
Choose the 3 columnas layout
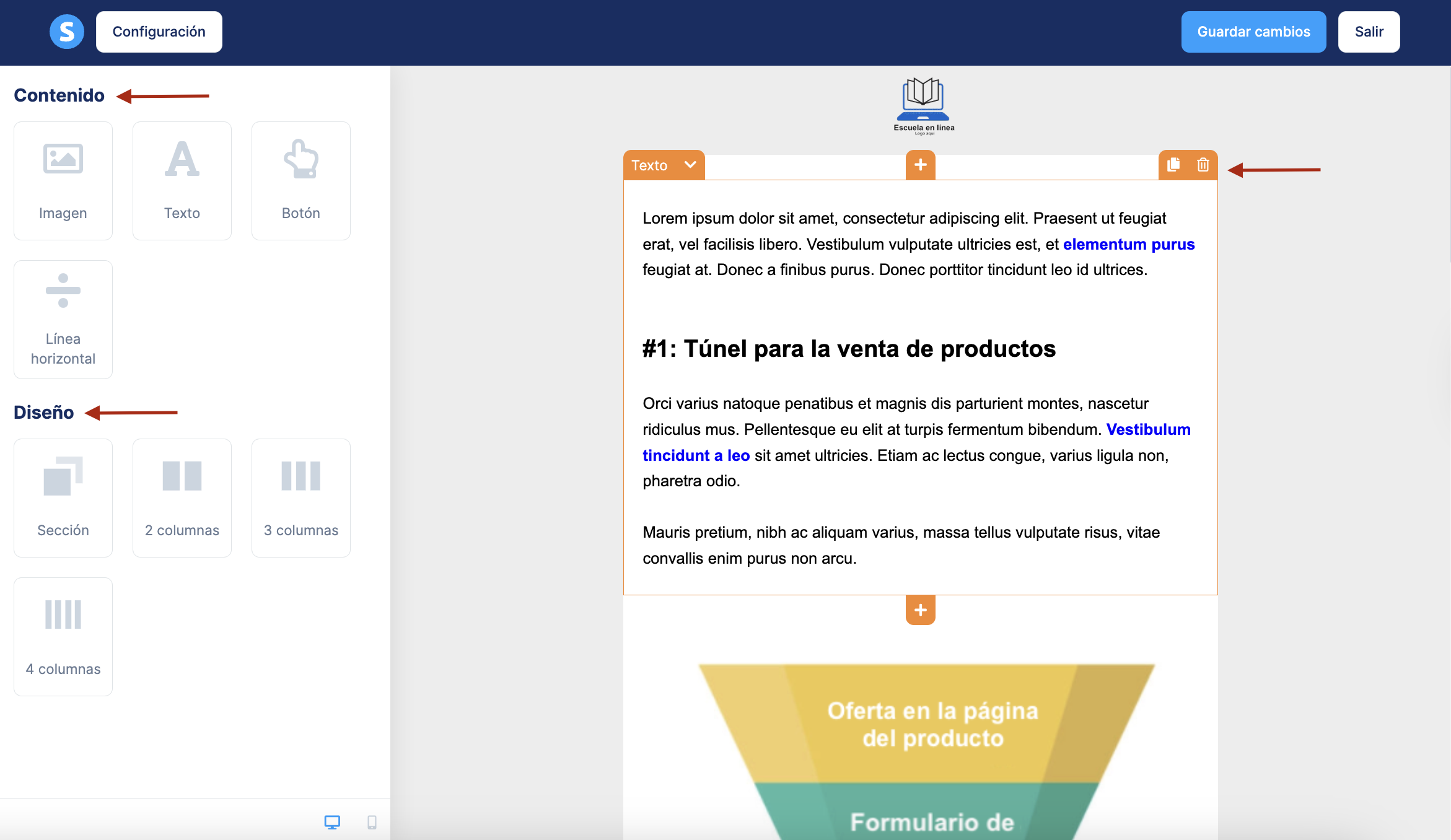[x=300, y=497]
